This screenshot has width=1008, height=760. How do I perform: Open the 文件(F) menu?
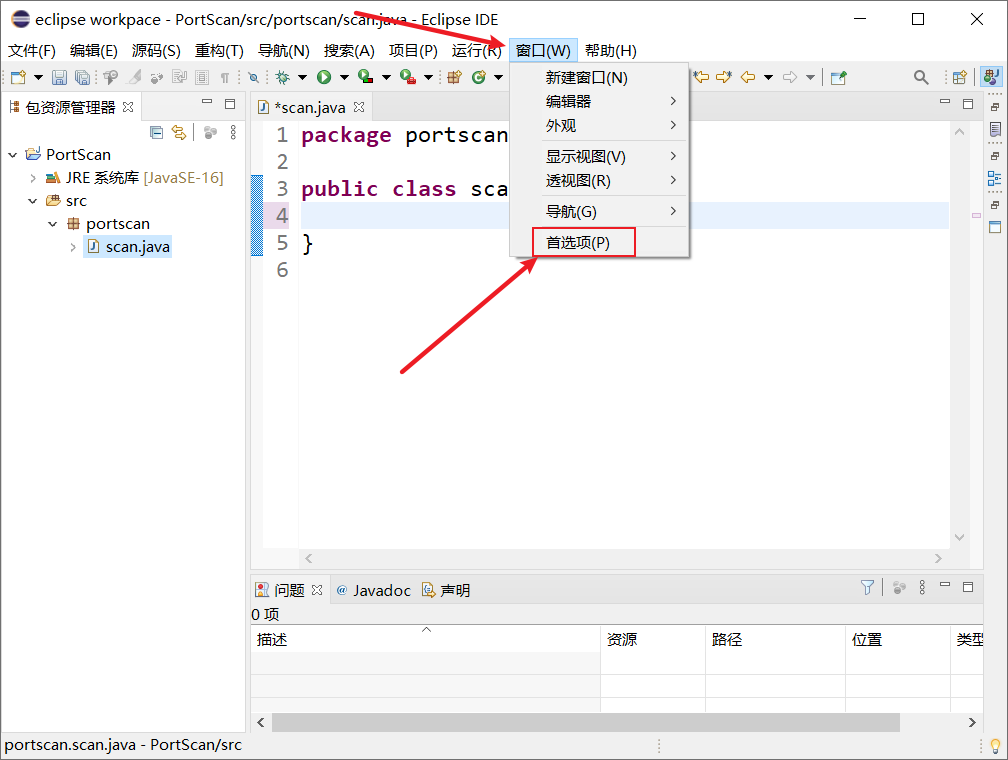pyautogui.click(x=32, y=51)
